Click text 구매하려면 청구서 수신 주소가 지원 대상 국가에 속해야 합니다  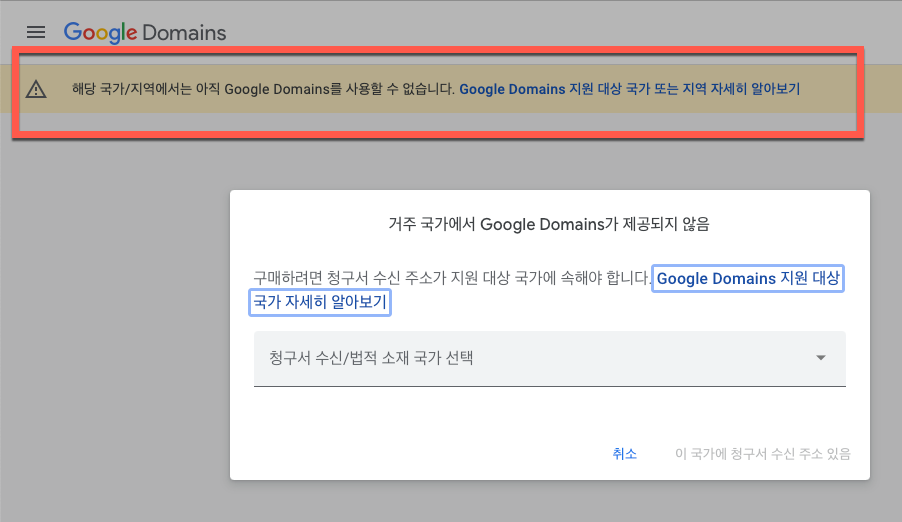click(x=452, y=278)
